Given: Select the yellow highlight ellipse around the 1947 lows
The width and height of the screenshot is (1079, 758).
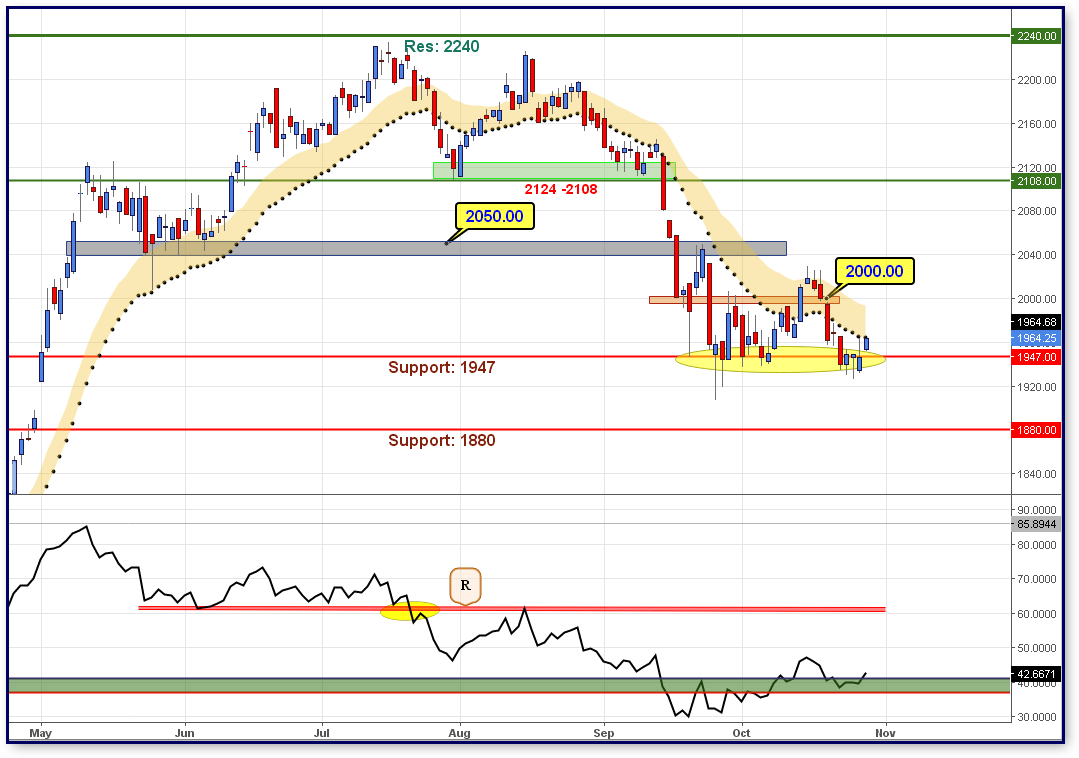Looking at the screenshot, I should [x=780, y=360].
